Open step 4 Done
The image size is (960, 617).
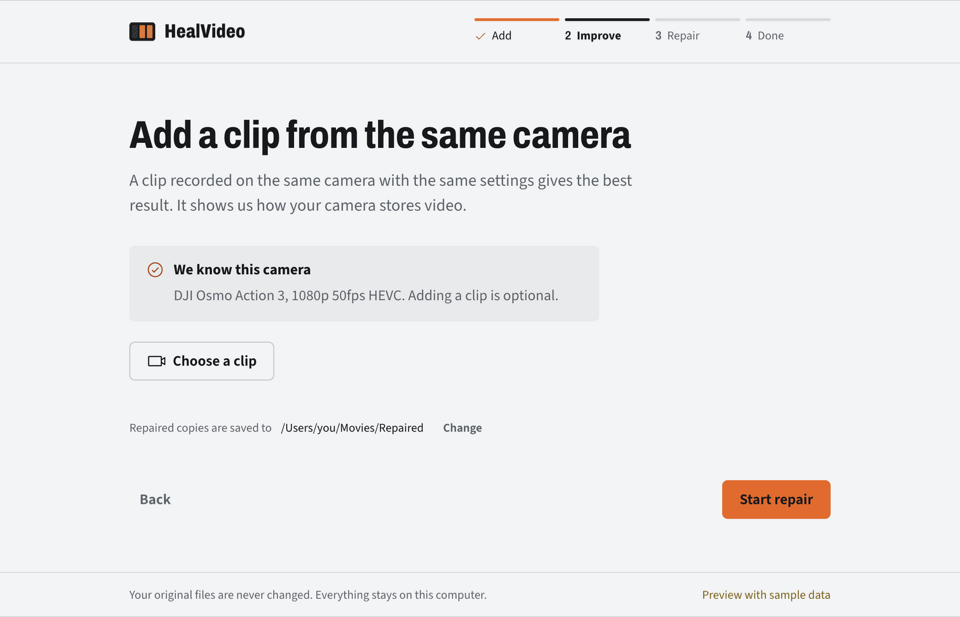(788, 31)
